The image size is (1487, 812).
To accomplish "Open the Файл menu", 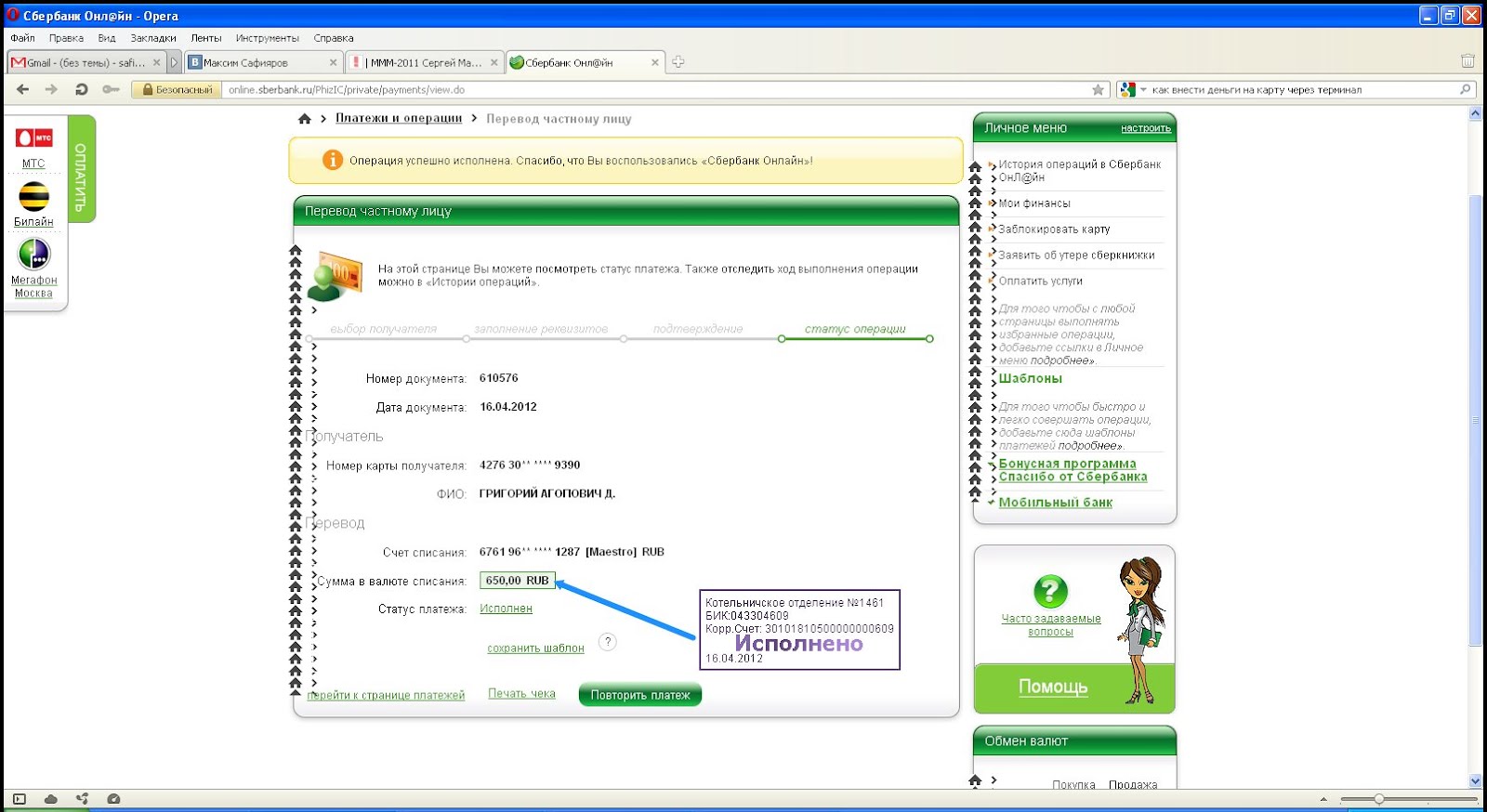I will 22,38.
